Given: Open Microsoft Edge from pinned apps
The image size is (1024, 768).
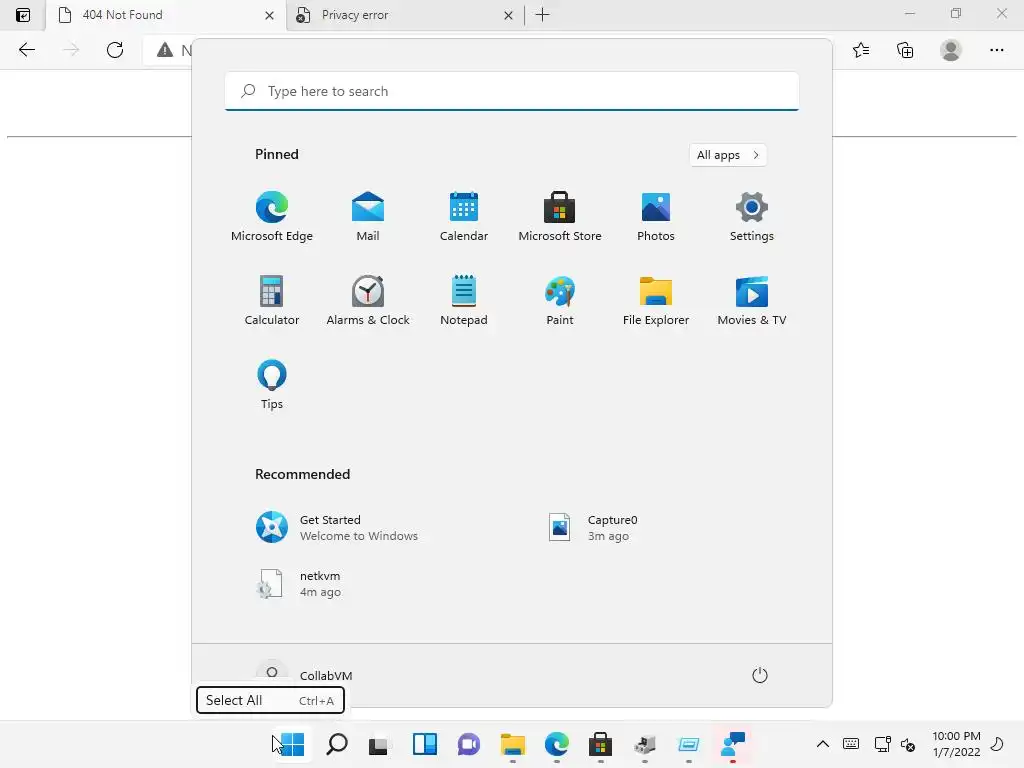Looking at the screenshot, I should pos(272,216).
